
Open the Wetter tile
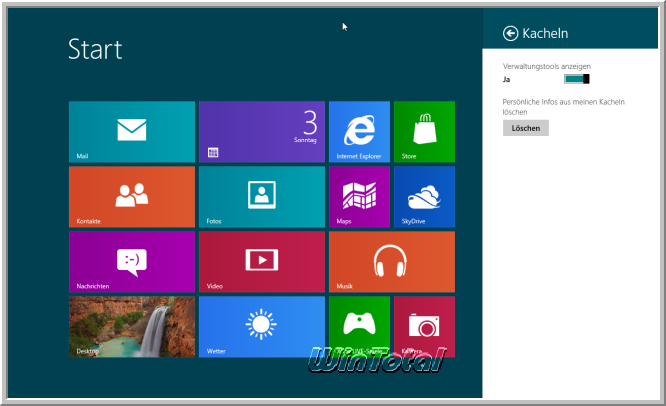point(262,327)
